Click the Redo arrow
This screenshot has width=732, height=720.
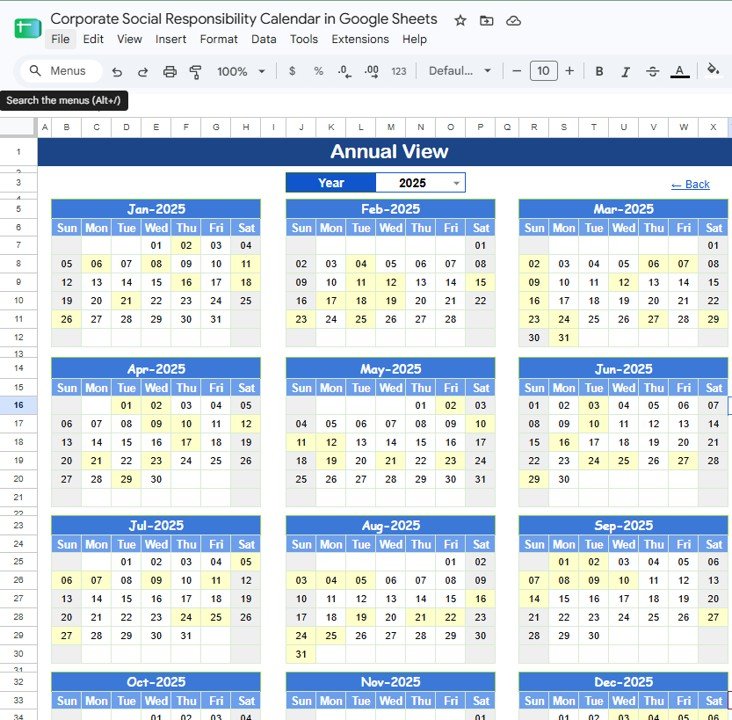[x=143, y=71]
